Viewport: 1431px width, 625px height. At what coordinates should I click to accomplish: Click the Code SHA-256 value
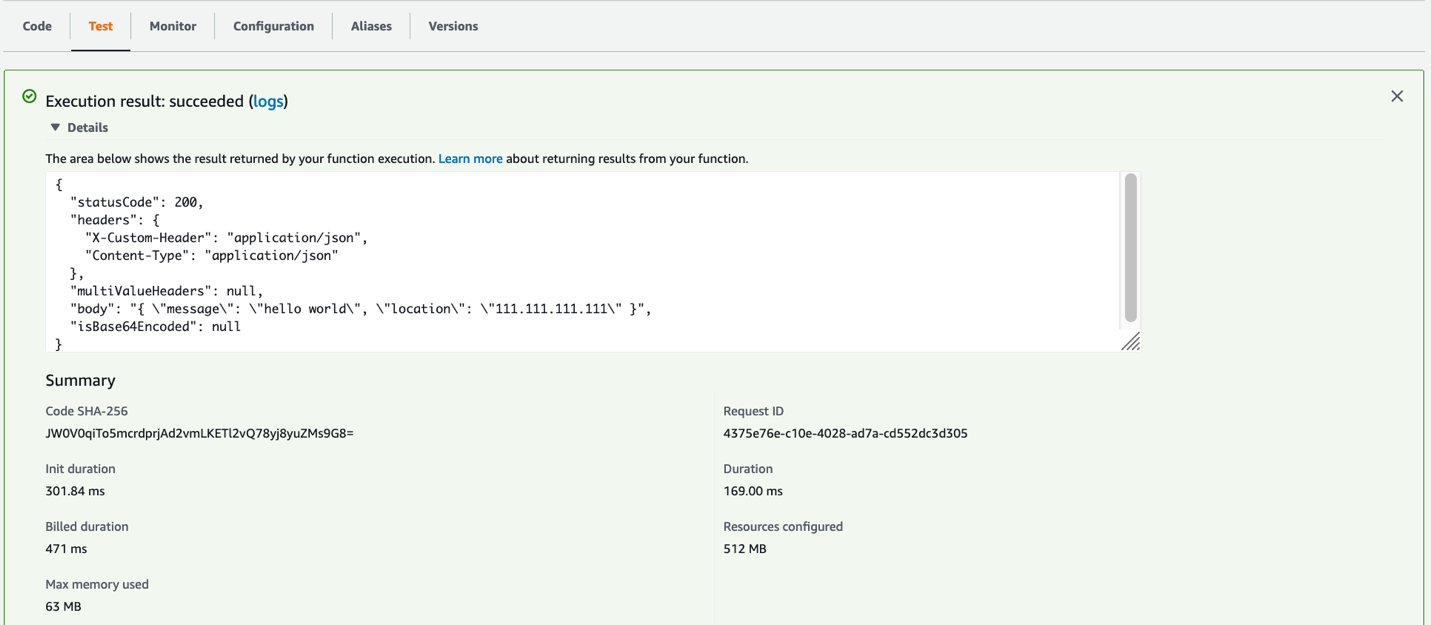tap(200, 433)
